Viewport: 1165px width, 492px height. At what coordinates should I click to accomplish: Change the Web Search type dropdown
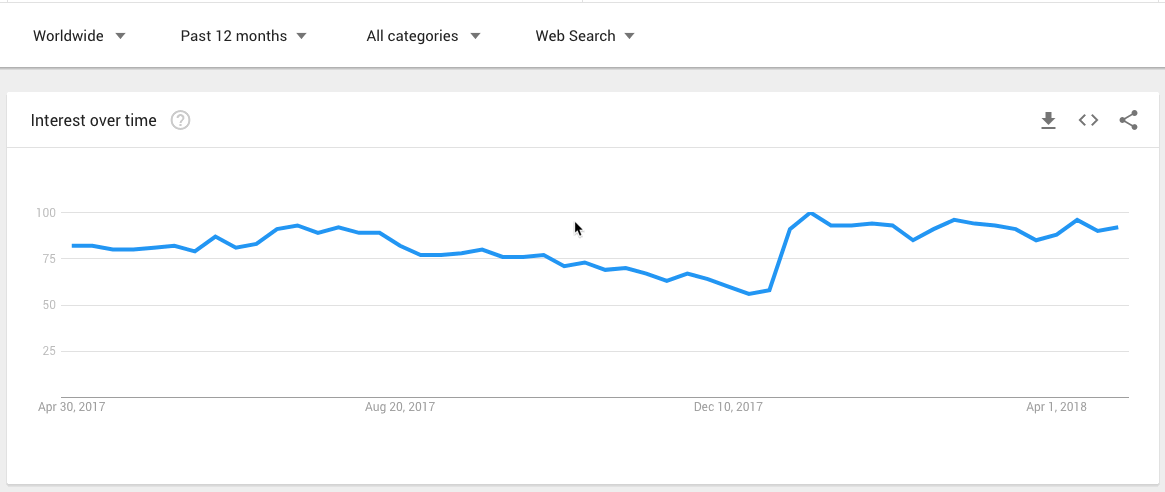pos(585,36)
